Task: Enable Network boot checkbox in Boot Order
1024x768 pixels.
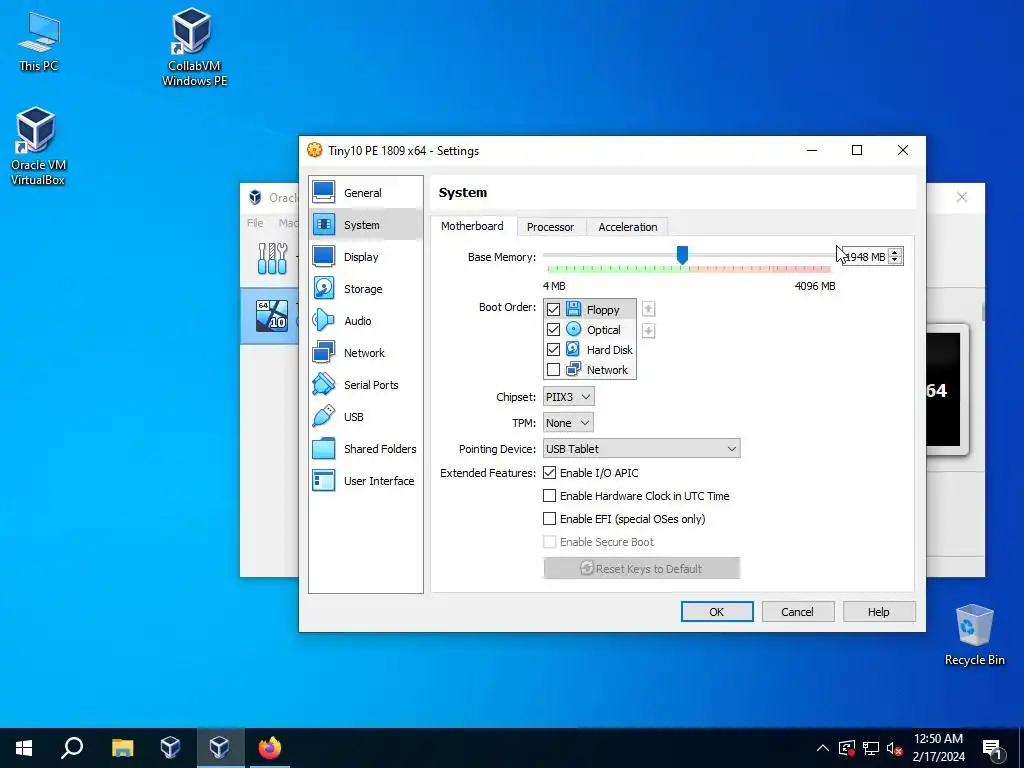Action: click(x=553, y=370)
